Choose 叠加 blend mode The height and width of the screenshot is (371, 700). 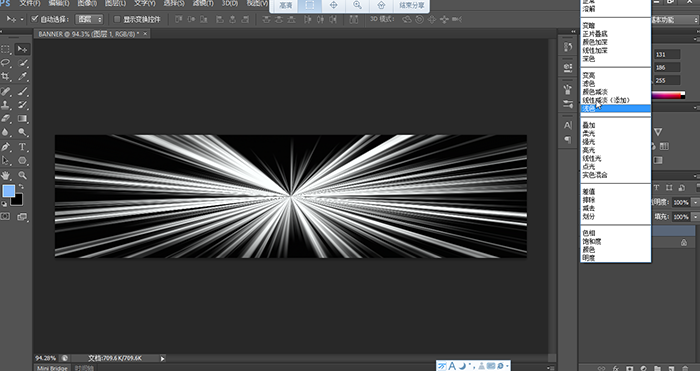pos(615,125)
